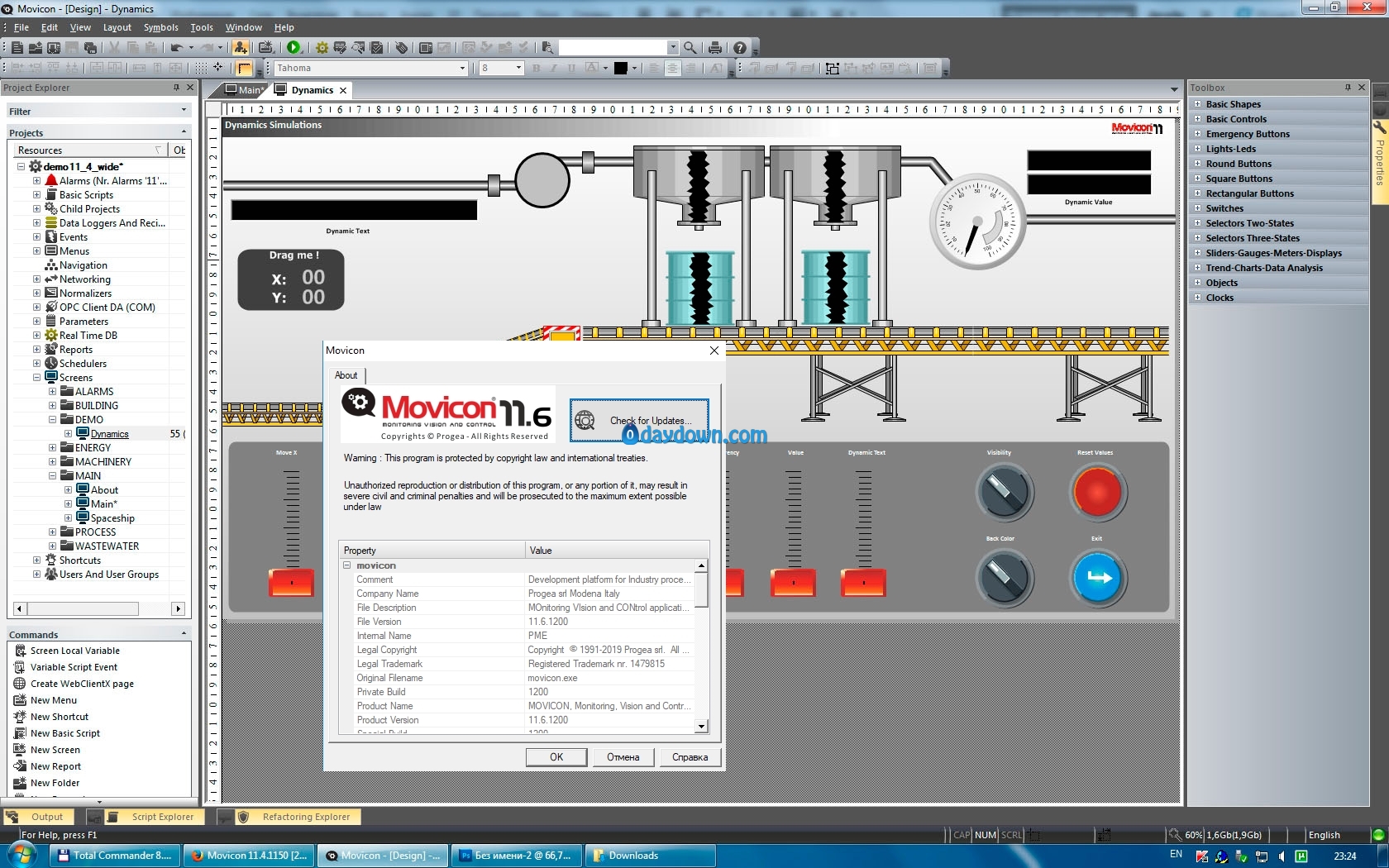Collapse the movicon property group
This screenshot has height=868, width=1389.
[347, 565]
